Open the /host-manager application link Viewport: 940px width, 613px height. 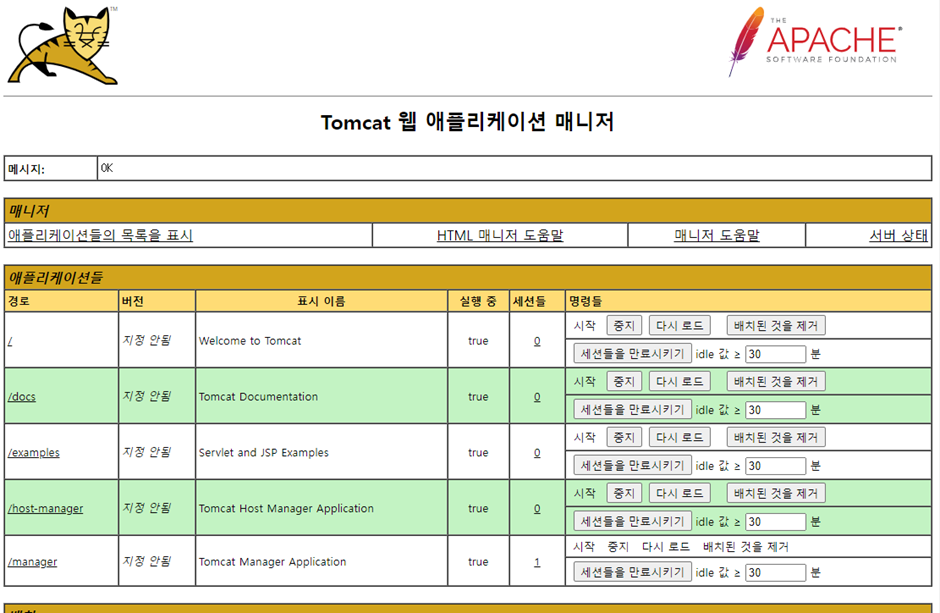[46, 508]
